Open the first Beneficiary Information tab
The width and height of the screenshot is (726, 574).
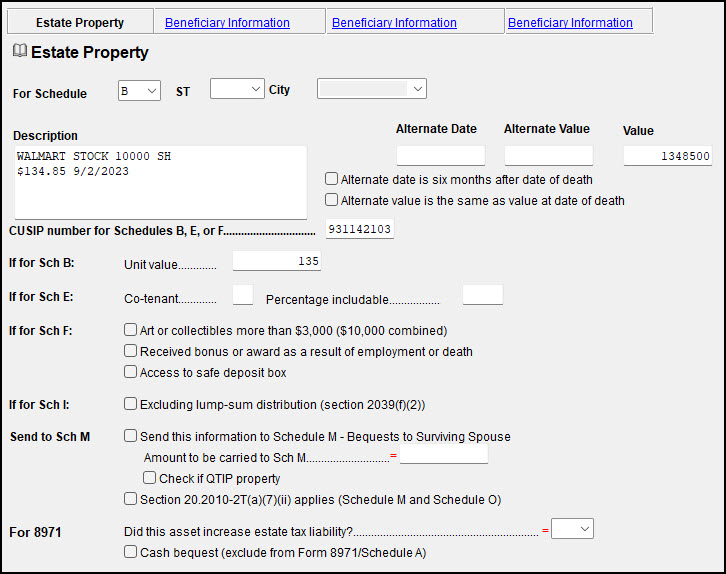point(227,23)
